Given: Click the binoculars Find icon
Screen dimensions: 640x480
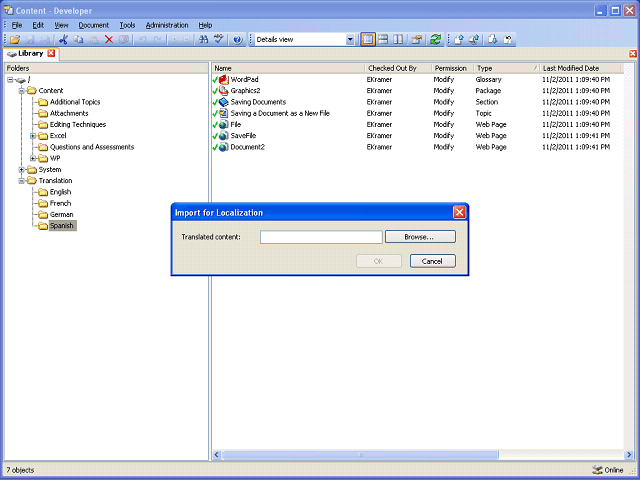Looking at the screenshot, I should click(x=203, y=39).
